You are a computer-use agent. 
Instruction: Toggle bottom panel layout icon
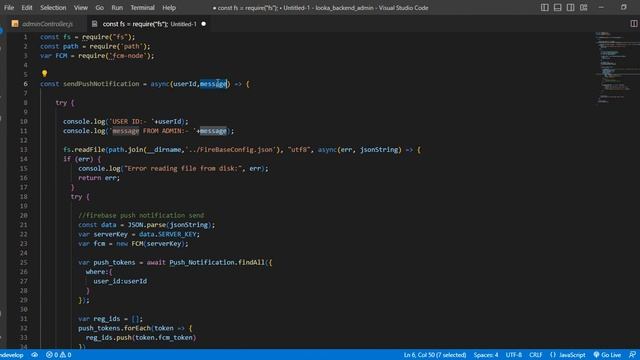tap(558, 7)
